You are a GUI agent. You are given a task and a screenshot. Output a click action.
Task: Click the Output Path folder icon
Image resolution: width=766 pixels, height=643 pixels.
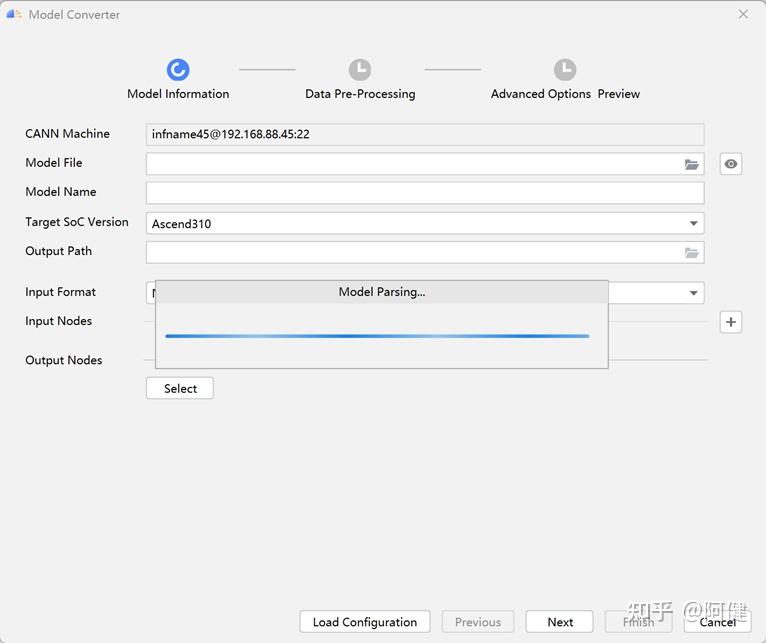(691, 253)
